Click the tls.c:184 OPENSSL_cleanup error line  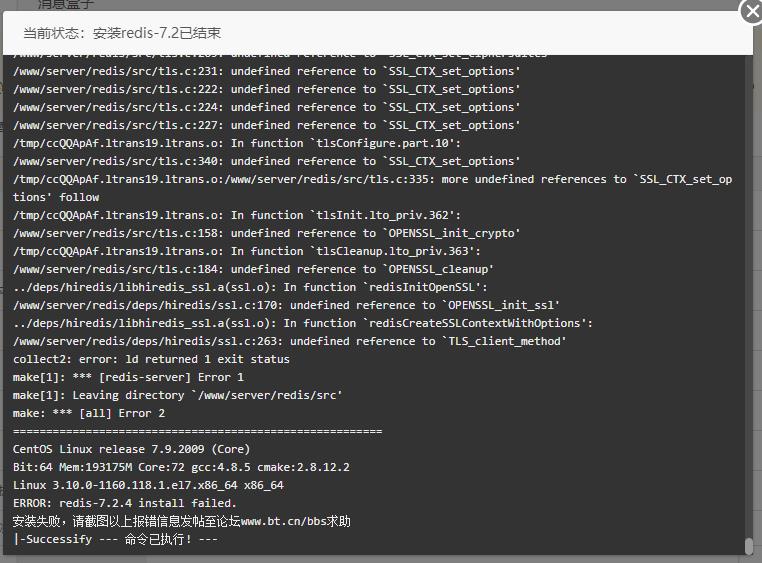[x=253, y=269]
